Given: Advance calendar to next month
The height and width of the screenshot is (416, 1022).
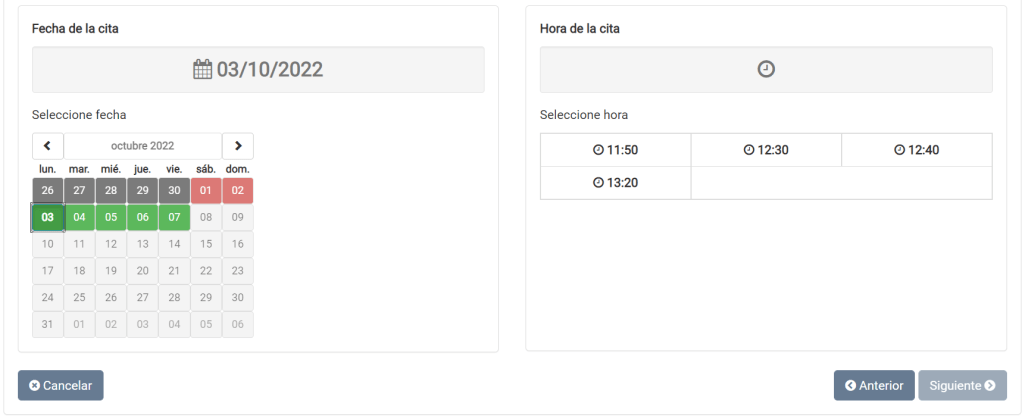Looking at the screenshot, I should point(238,146).
